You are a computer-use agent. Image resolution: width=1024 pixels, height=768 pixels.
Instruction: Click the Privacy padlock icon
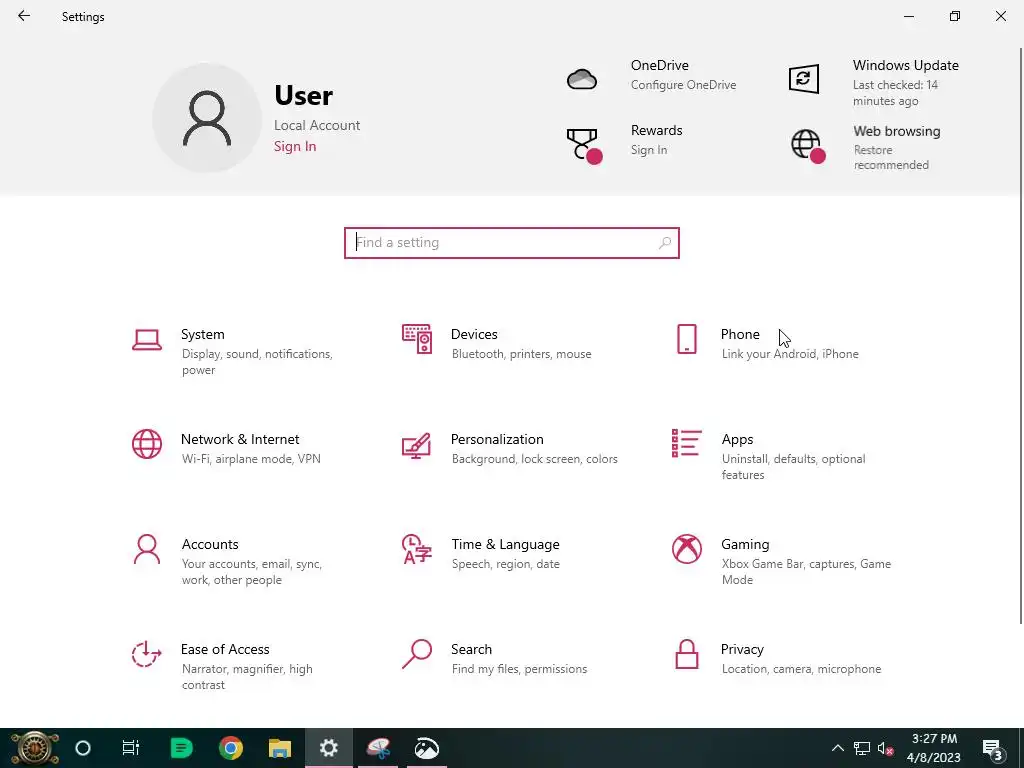click(686, 654)
